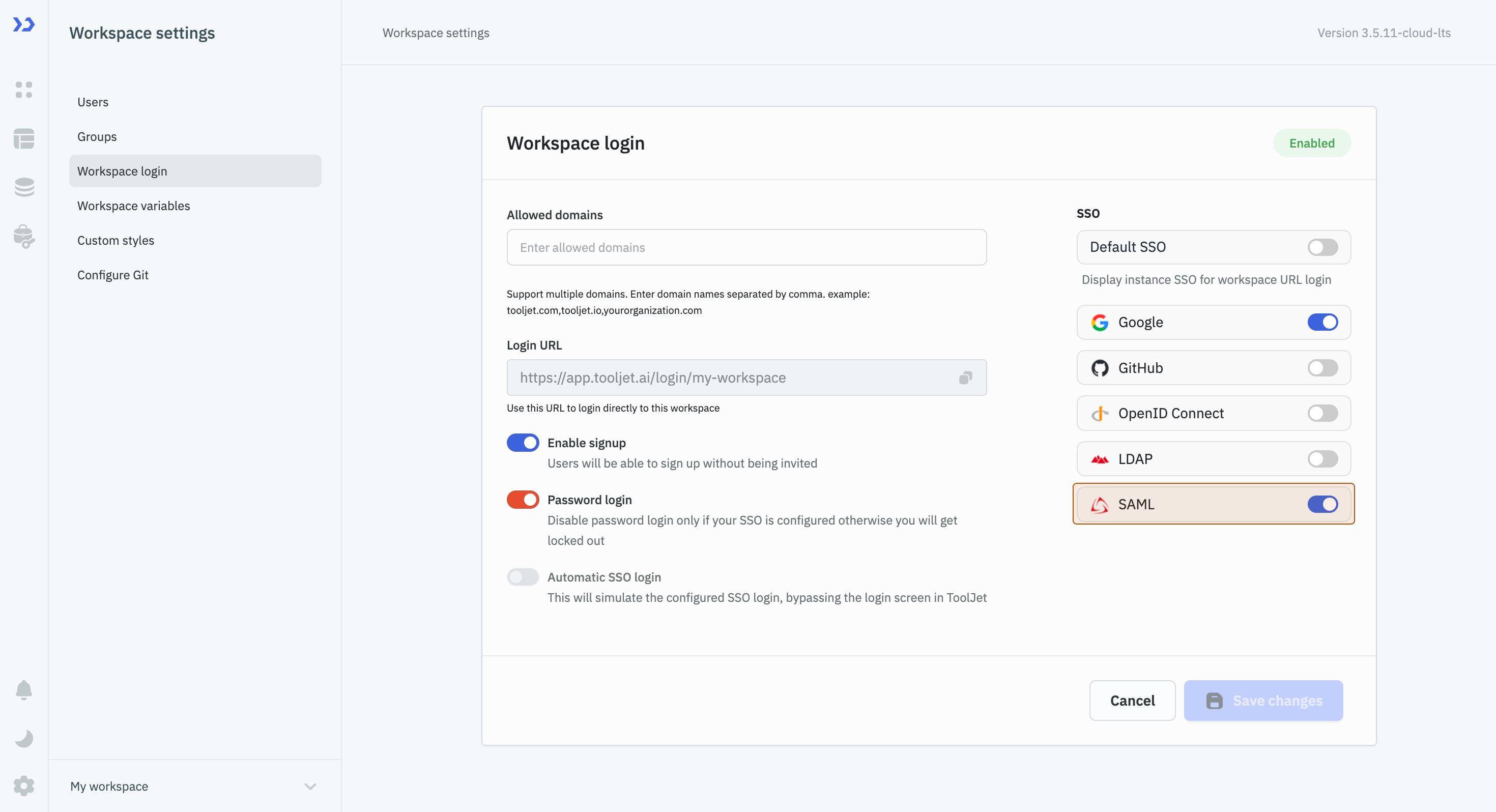Open the settings gear icon
The width and height of the screenshot is (1496, 812).
point(24,786)
